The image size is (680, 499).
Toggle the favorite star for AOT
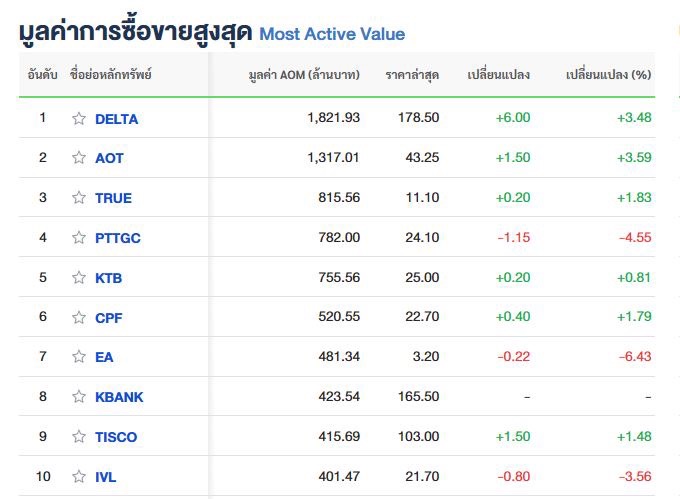click(79, 158)
